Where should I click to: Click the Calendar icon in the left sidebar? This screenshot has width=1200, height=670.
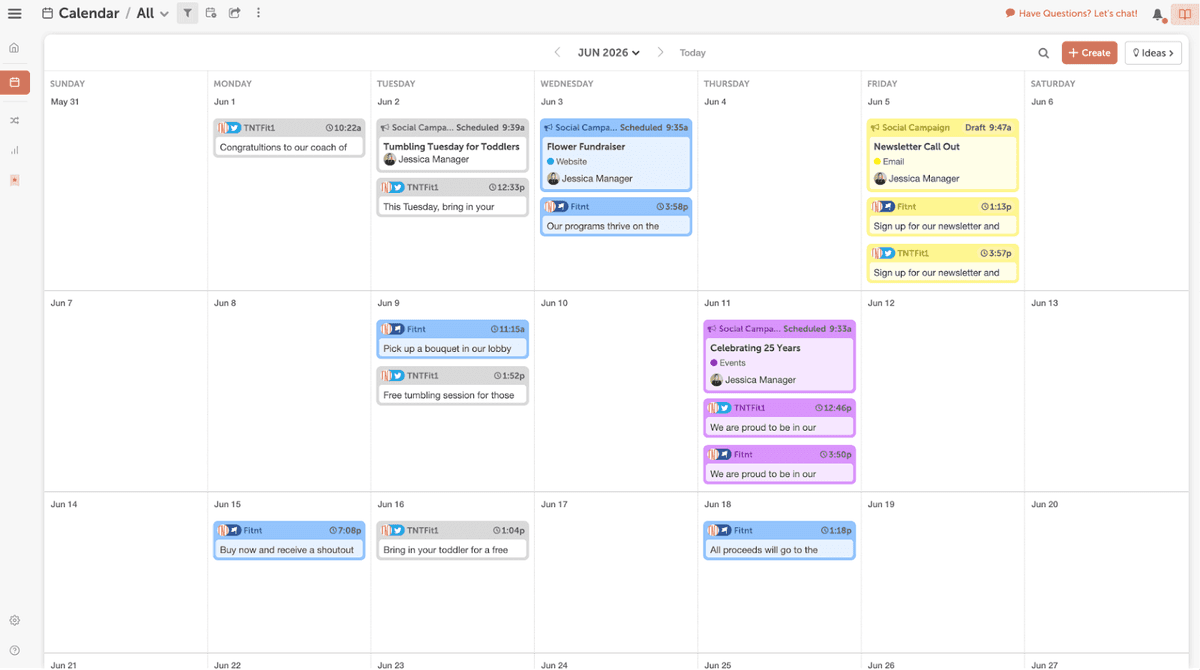click(14, 83)
